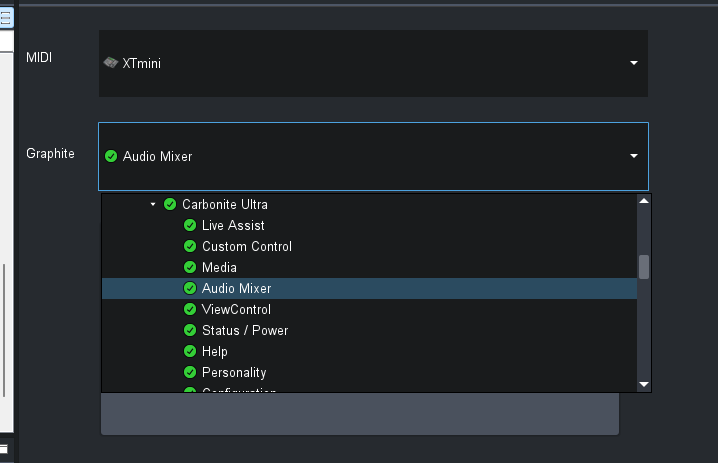Click green check icon next to Personality
Viewport: 718px width, 463px height.
pos(190,372)
